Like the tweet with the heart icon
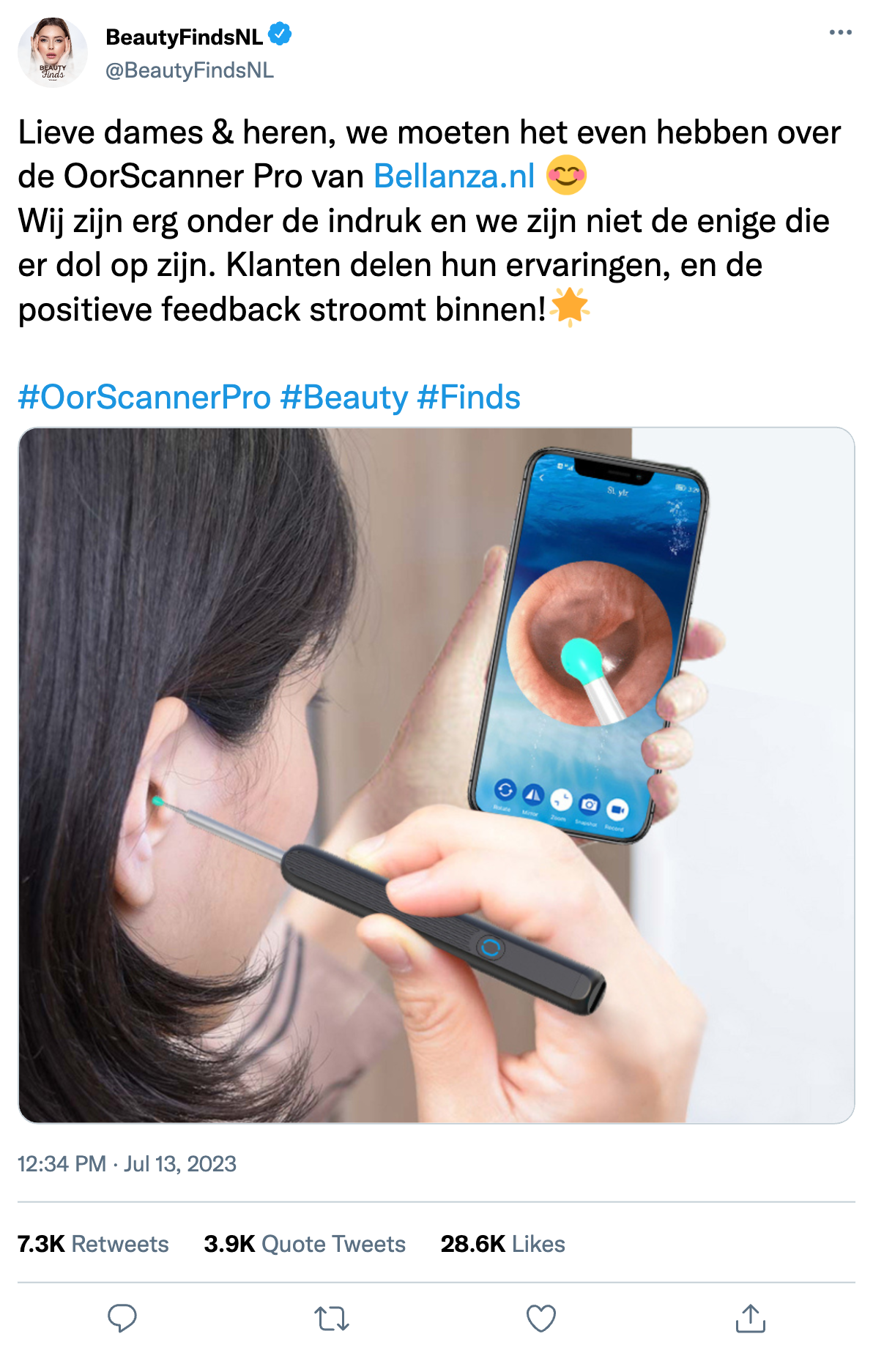Screen dimensions: 873x1372 (541, 1319)
